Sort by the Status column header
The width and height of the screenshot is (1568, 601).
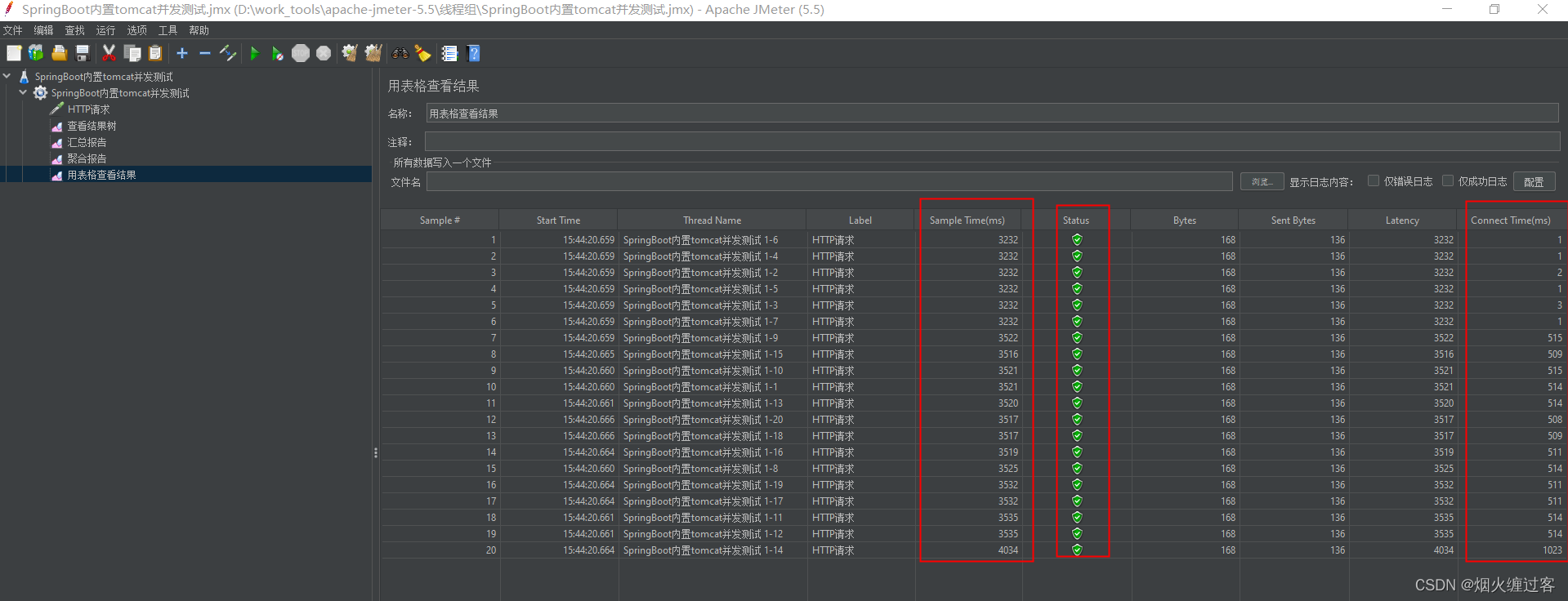1076,220
